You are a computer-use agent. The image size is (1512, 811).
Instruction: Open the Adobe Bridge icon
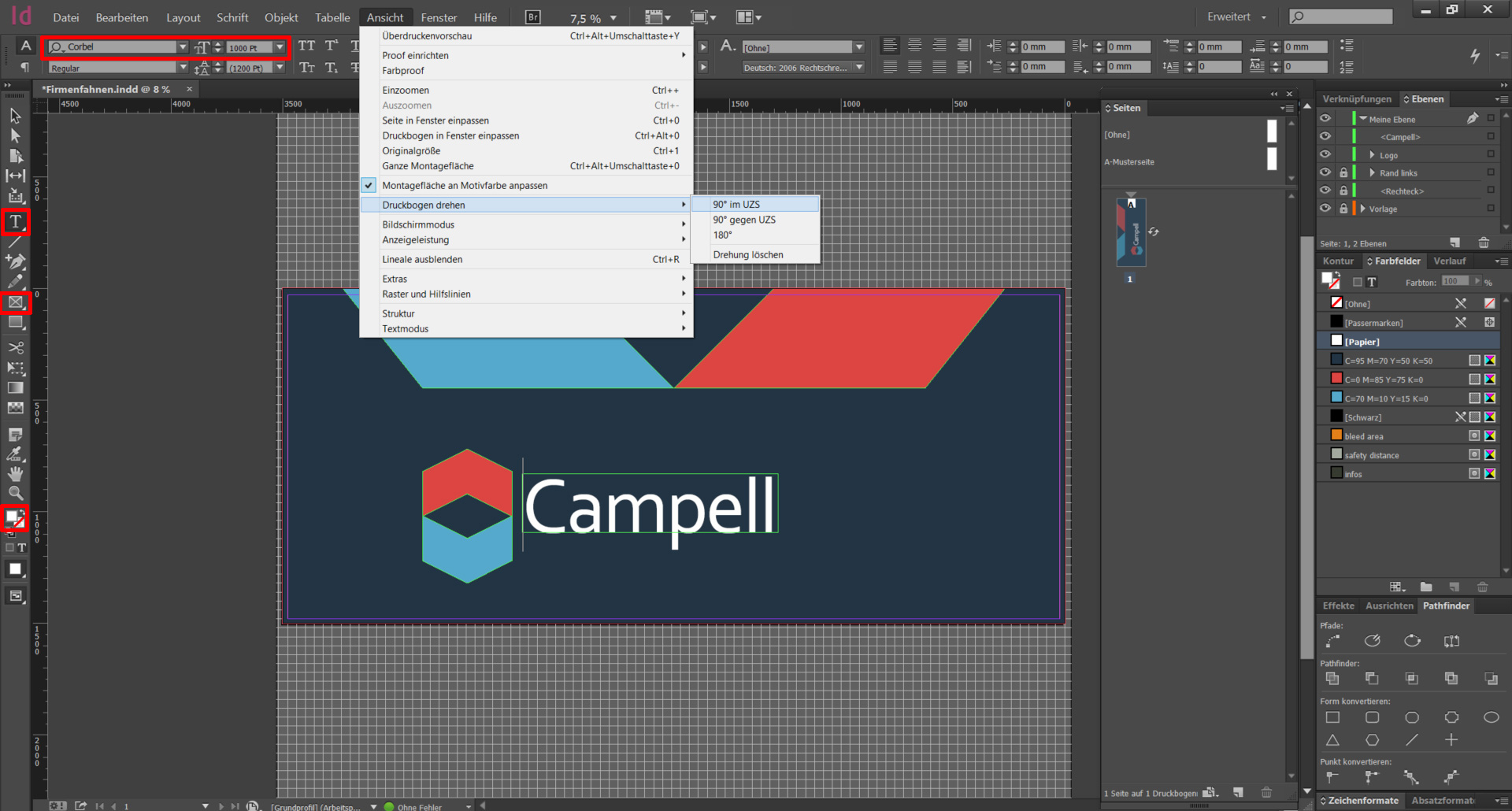coord(533,17)
